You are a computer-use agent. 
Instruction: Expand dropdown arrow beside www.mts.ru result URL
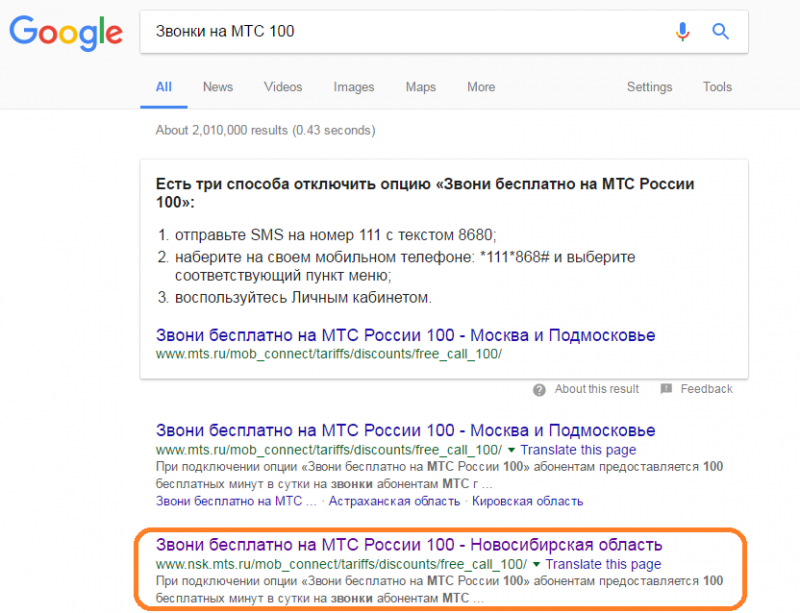pyautogui.click(x=511, y=450)
